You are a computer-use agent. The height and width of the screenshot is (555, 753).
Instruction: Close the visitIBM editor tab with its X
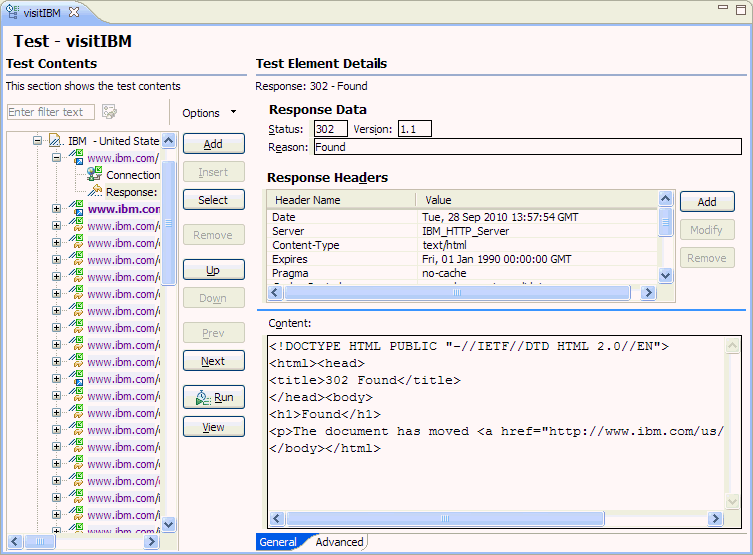[74, 11]
